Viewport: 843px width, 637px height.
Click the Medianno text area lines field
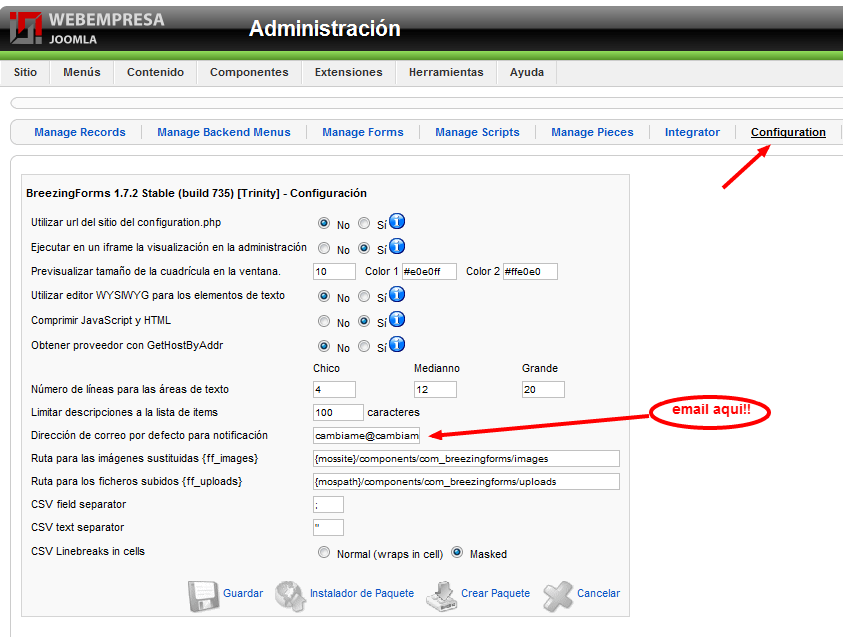pos(435,389)
